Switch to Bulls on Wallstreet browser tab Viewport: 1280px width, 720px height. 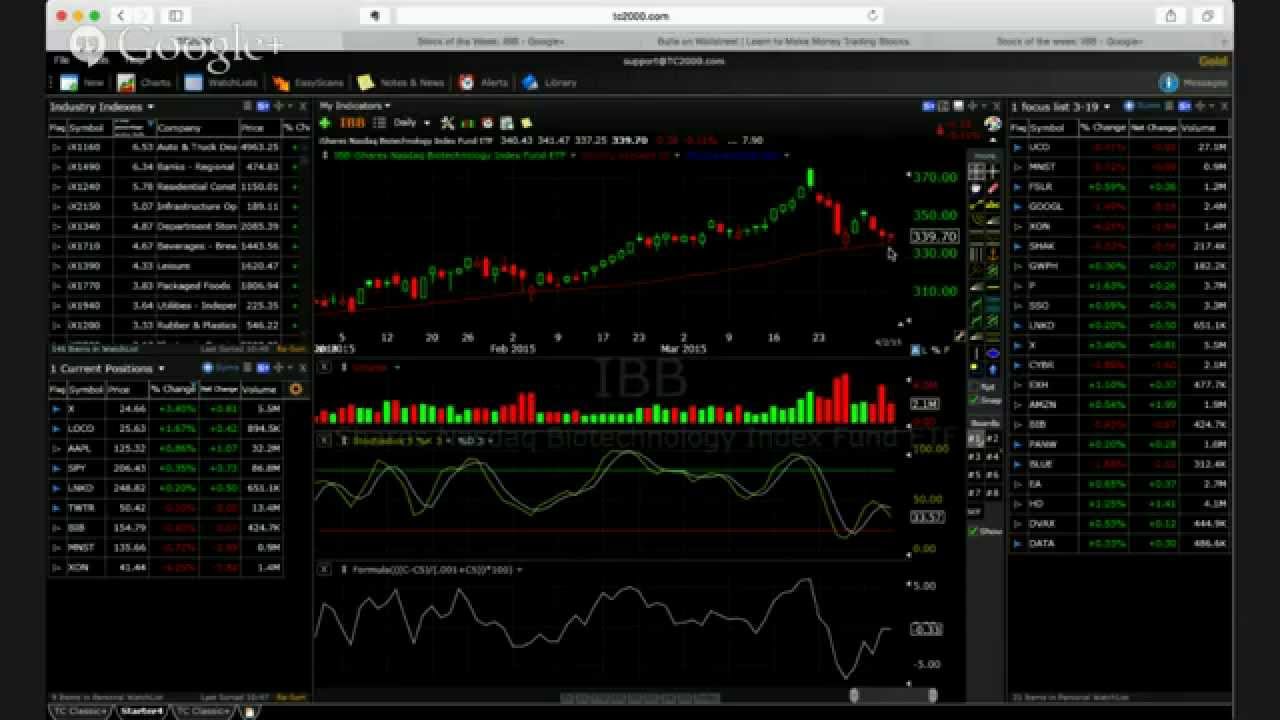(784, 41)
